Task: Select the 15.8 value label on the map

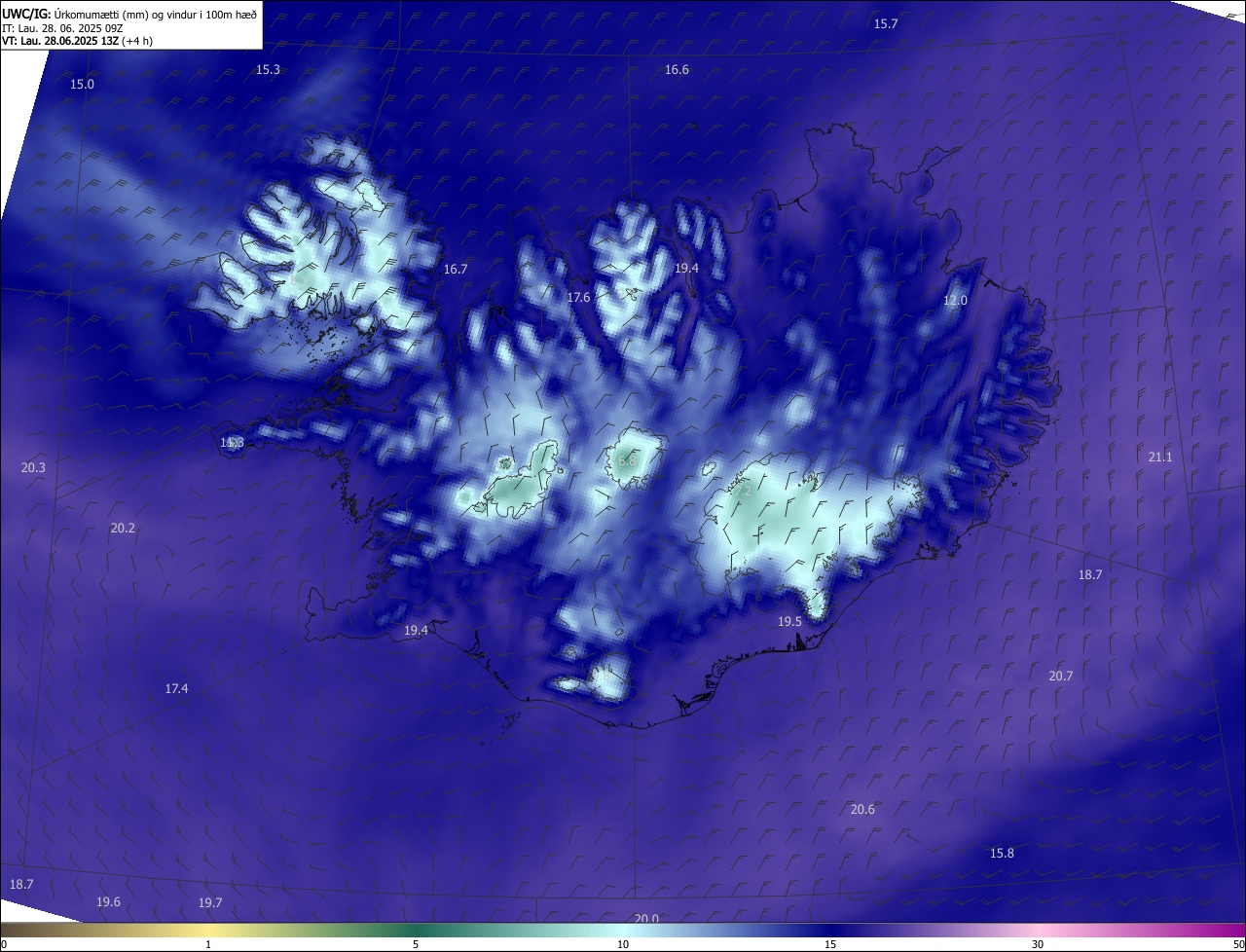Action: click(x=1002, y=854)
